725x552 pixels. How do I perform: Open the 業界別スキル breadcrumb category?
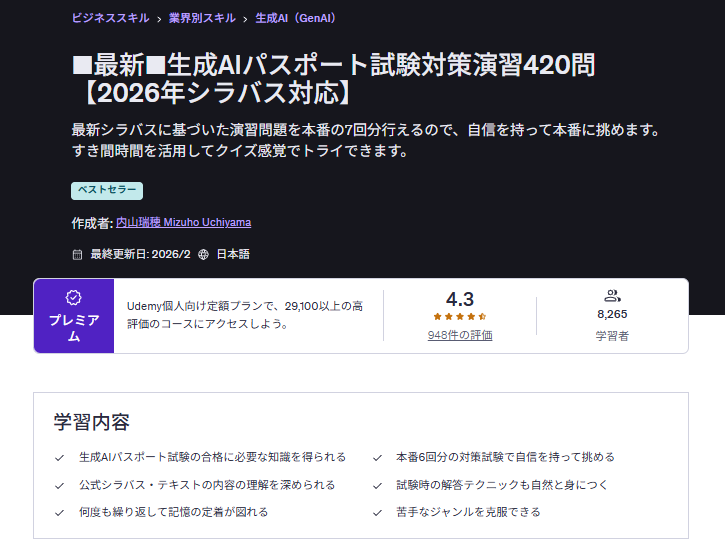point(202,18)
